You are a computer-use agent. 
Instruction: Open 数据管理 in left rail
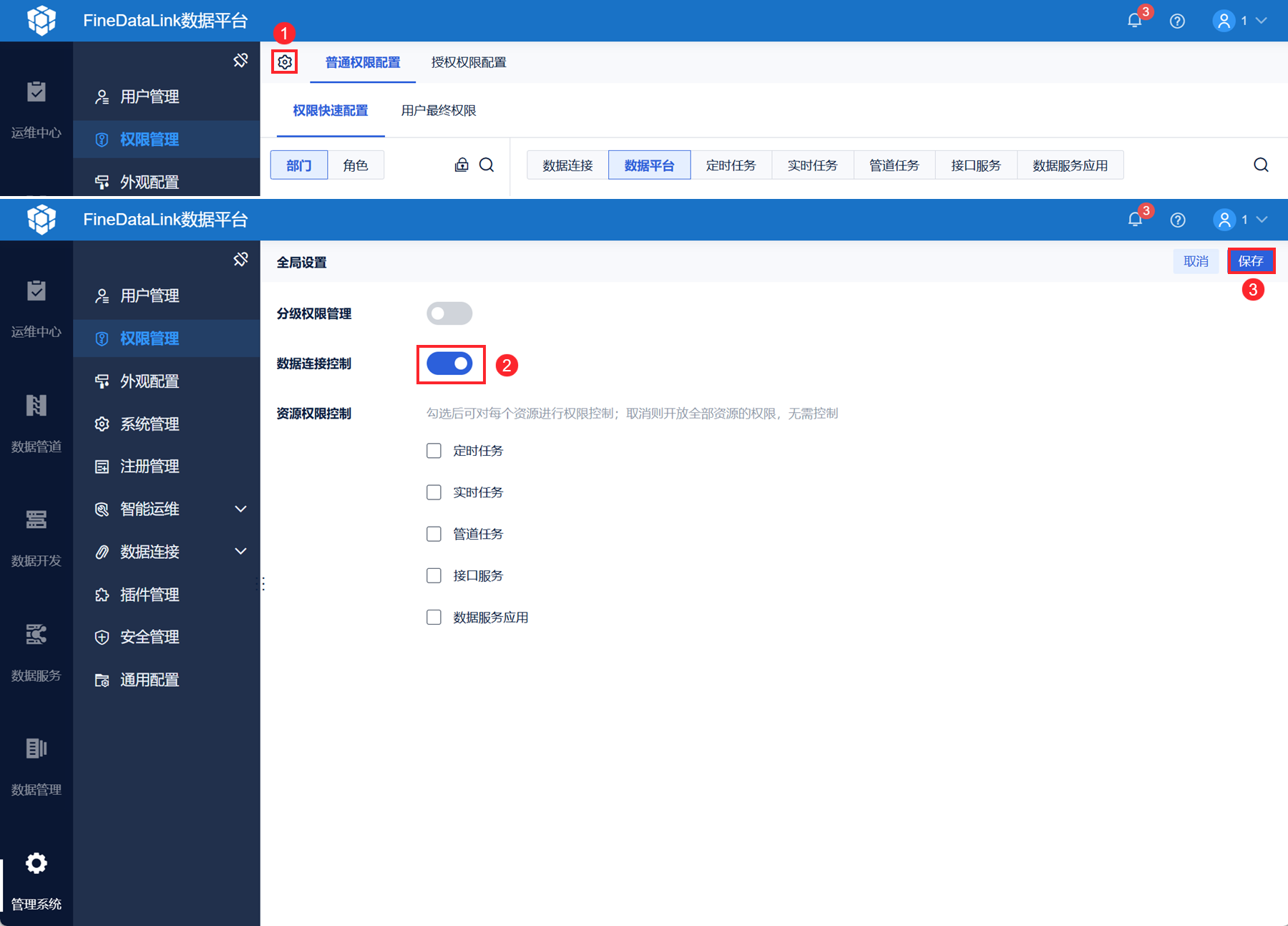[x=36, y=766]
